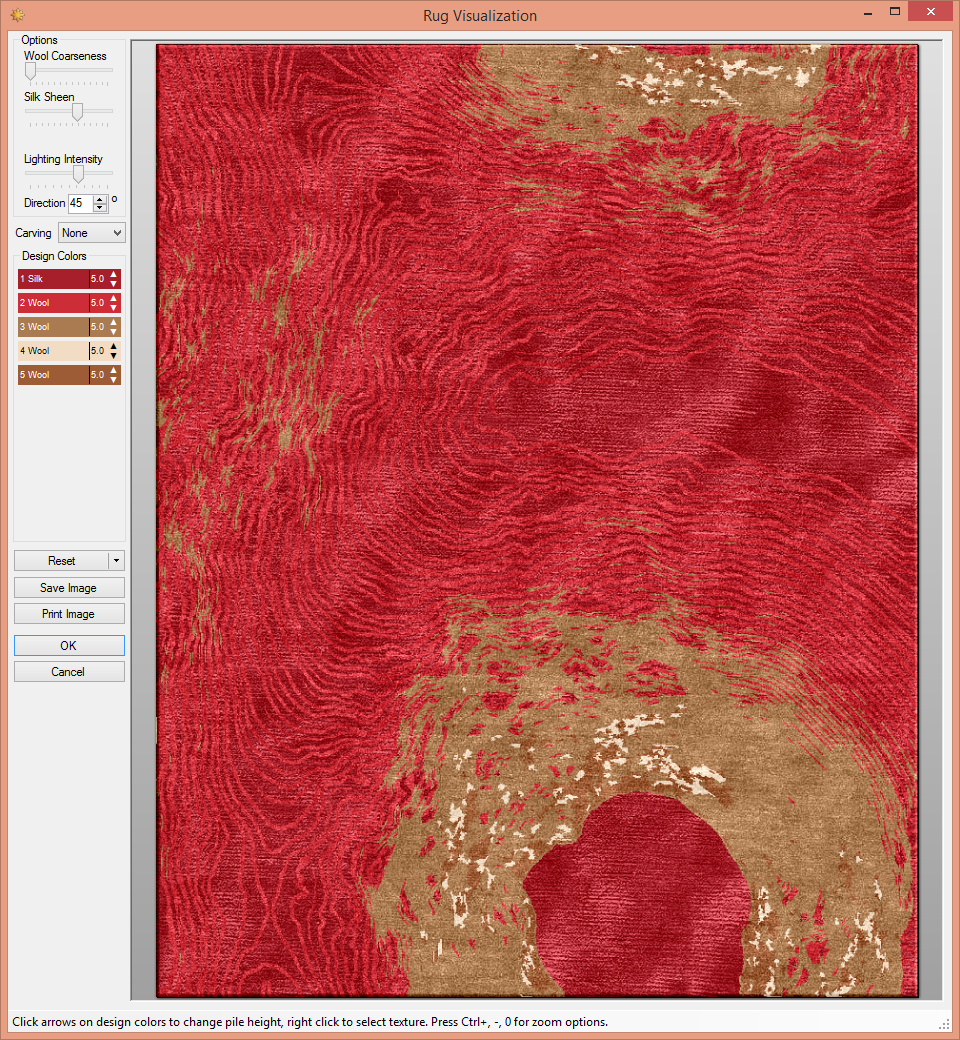This screenshot has width=960, height=1040.
Task: Lower pile height of 5 Wool
Action: pos(114,380)
